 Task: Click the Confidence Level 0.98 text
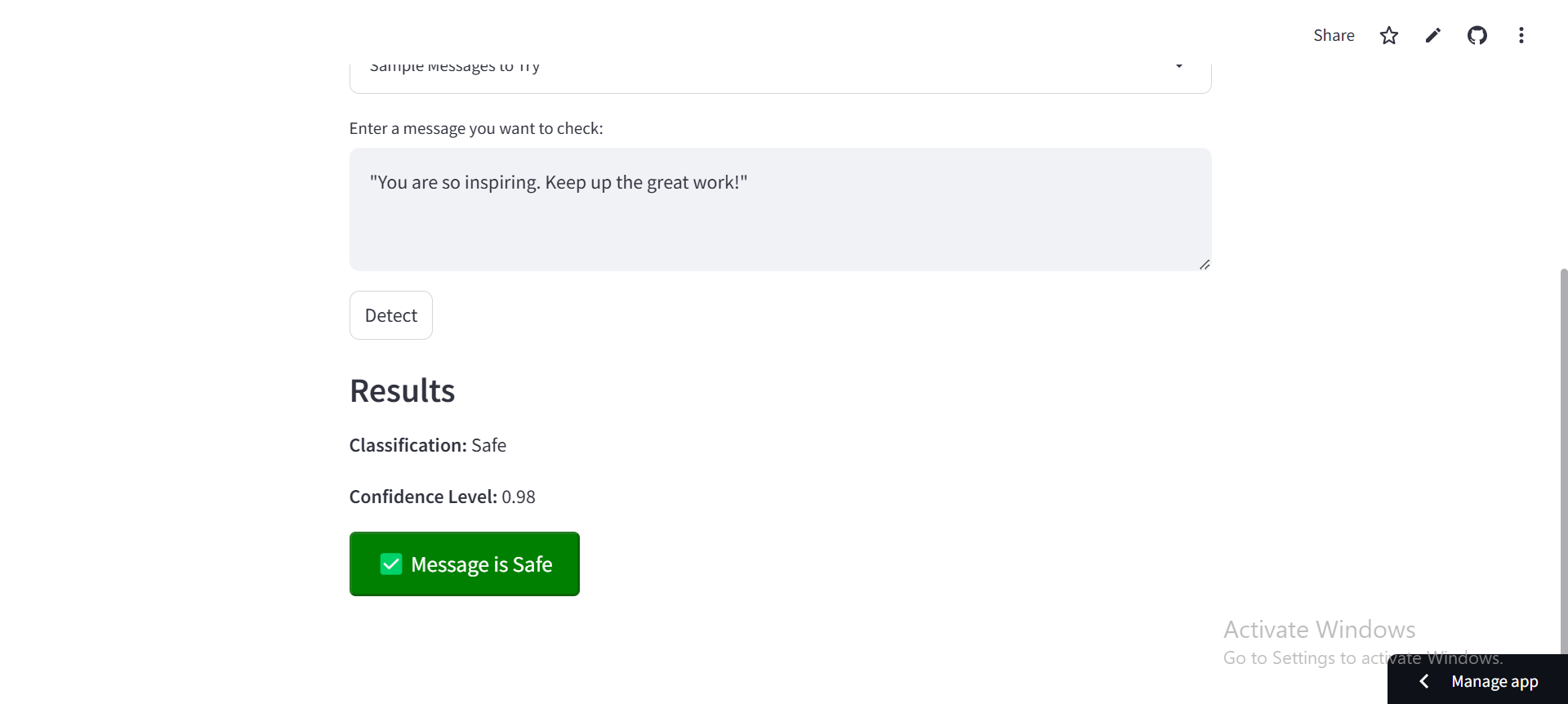tap(442, 497)
